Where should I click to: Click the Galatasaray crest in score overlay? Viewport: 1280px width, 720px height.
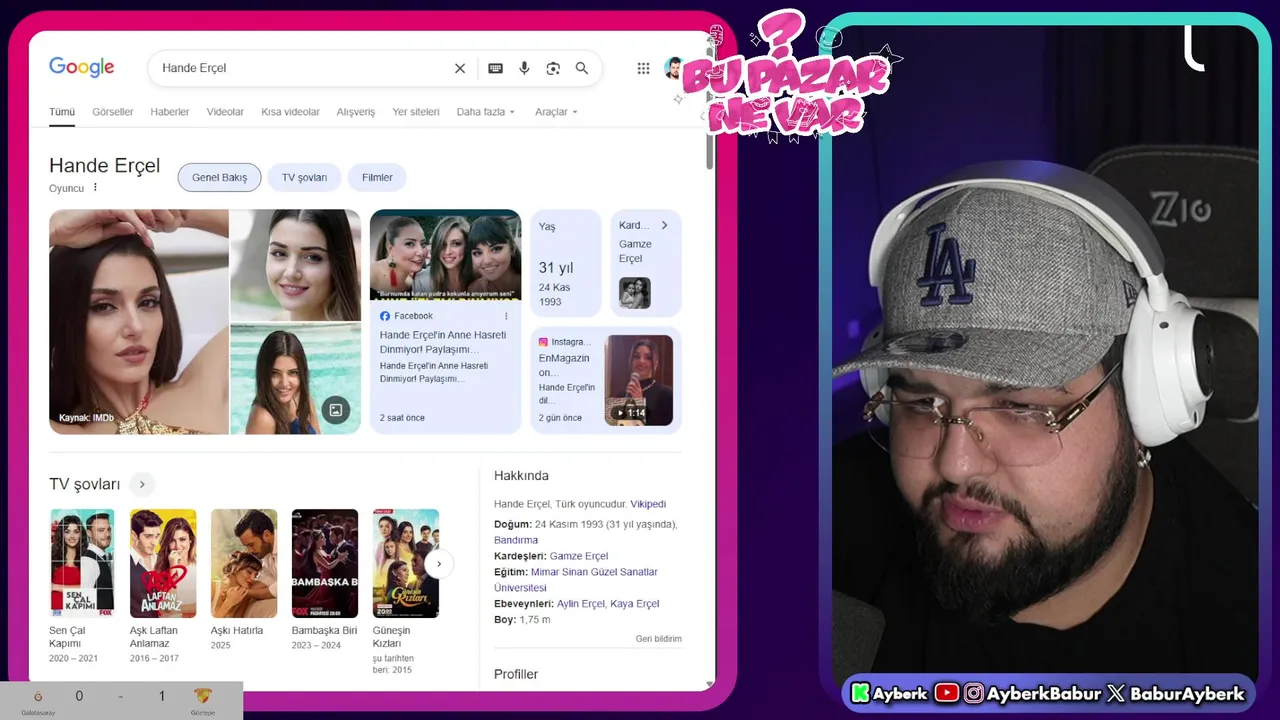tap(38, 697)
